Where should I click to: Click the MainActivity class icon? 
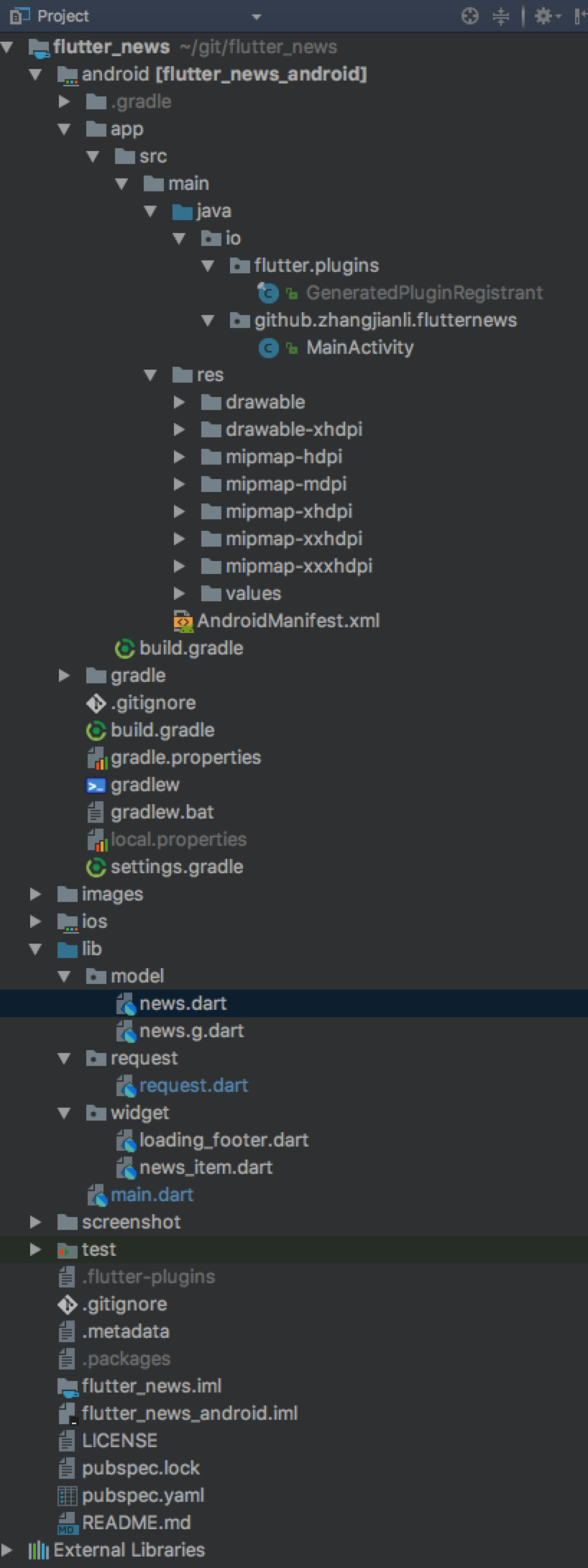pyautogui.click(x=268, y=348)
